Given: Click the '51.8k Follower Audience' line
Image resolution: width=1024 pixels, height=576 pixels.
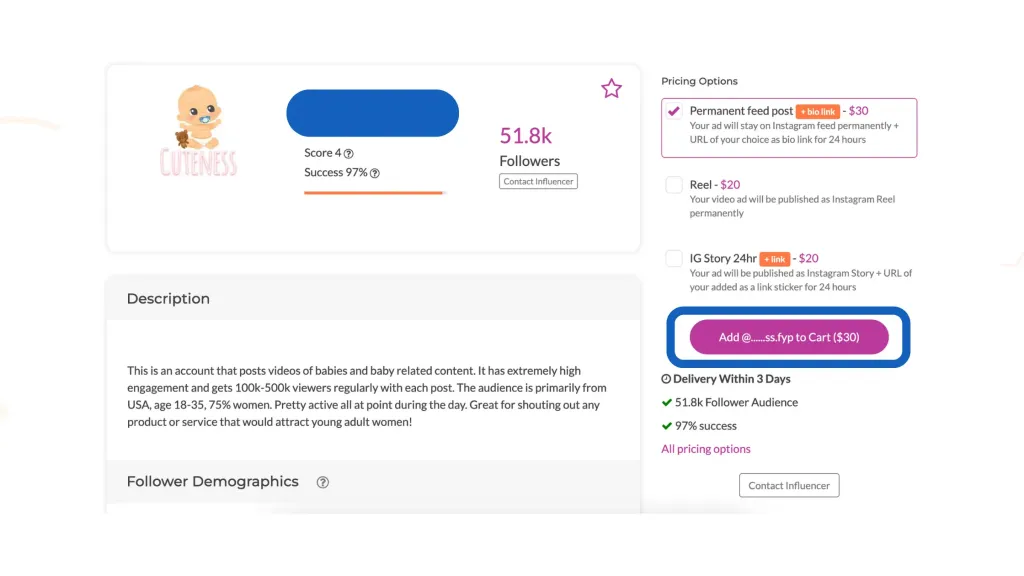Looking at the screenshot, I should (x=736, y=402).
